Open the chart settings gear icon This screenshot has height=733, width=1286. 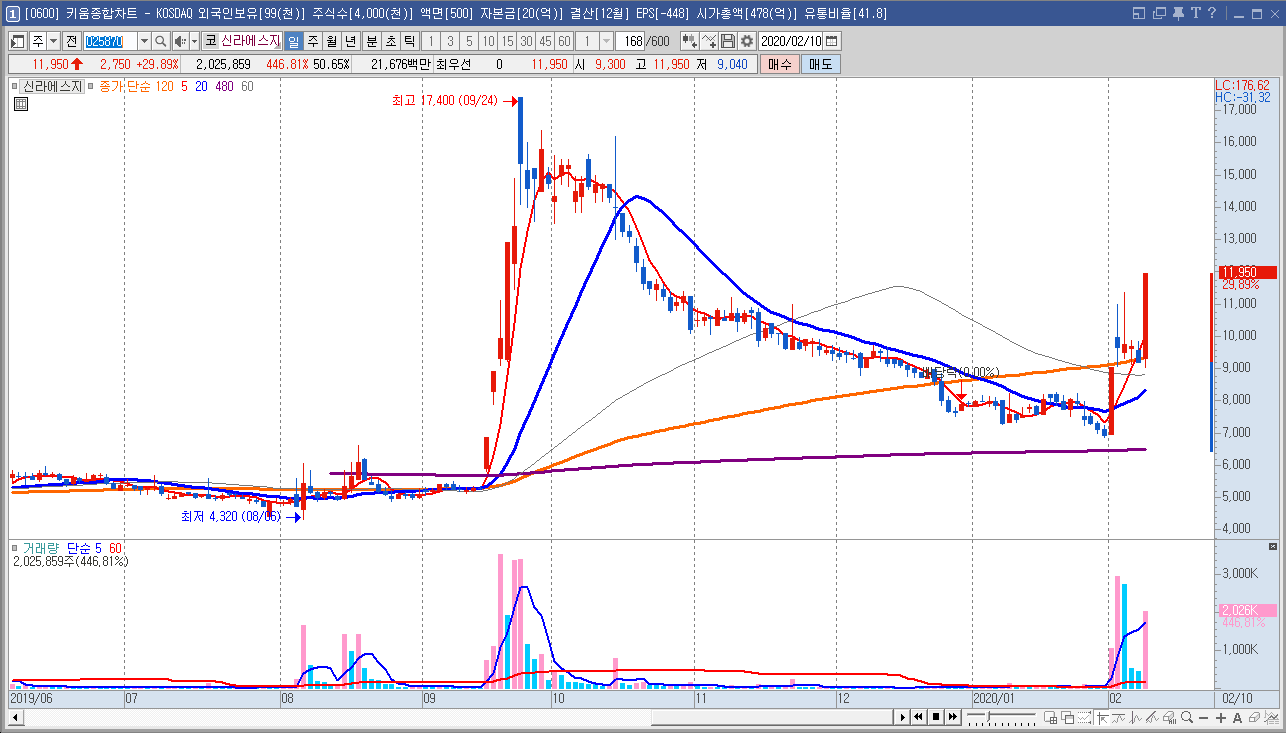click(746, 41)
